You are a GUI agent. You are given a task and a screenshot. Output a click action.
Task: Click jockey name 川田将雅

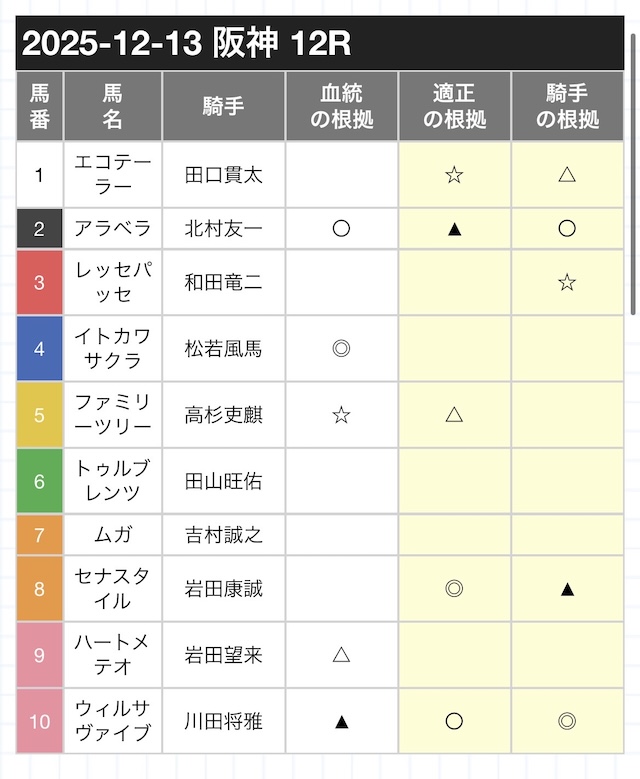point(224,721)
